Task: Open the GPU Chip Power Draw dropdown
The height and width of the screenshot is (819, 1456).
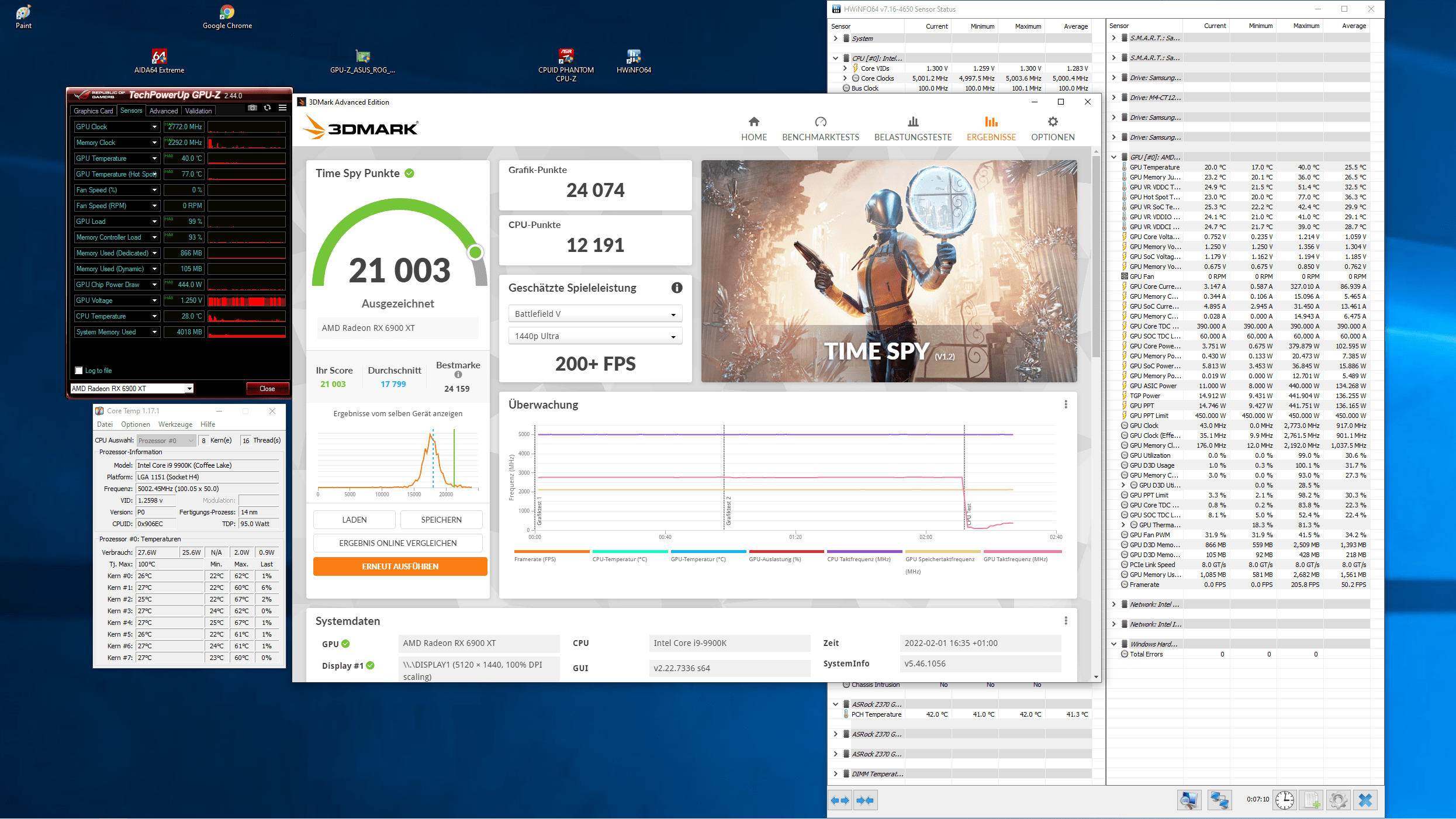Action: click(154, 285)
